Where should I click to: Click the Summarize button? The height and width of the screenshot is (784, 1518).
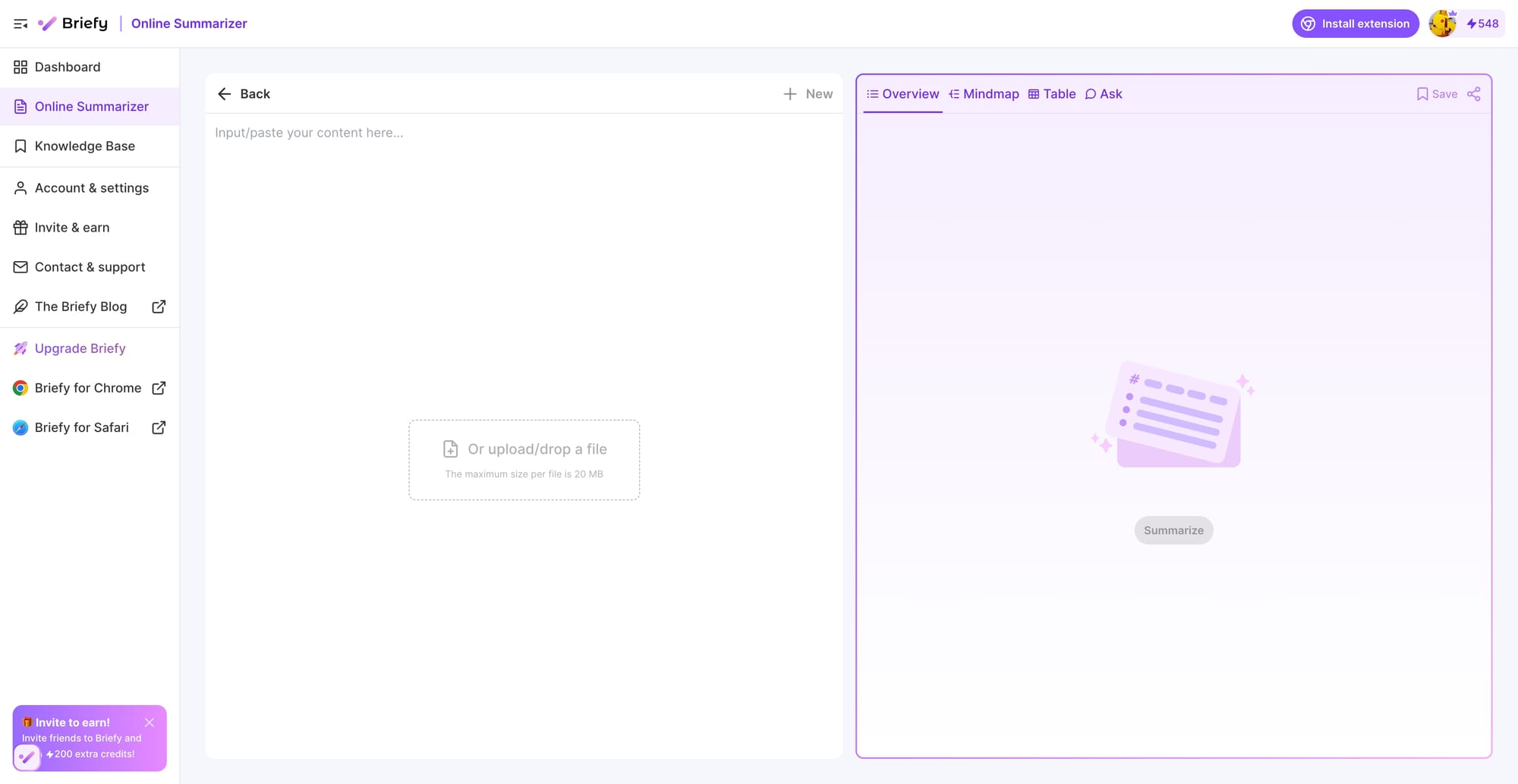(x=1173, y=531)
